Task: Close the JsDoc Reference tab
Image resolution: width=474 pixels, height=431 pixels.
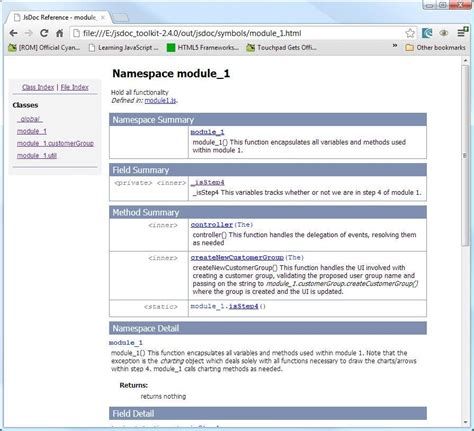Action: coord(103,17)
